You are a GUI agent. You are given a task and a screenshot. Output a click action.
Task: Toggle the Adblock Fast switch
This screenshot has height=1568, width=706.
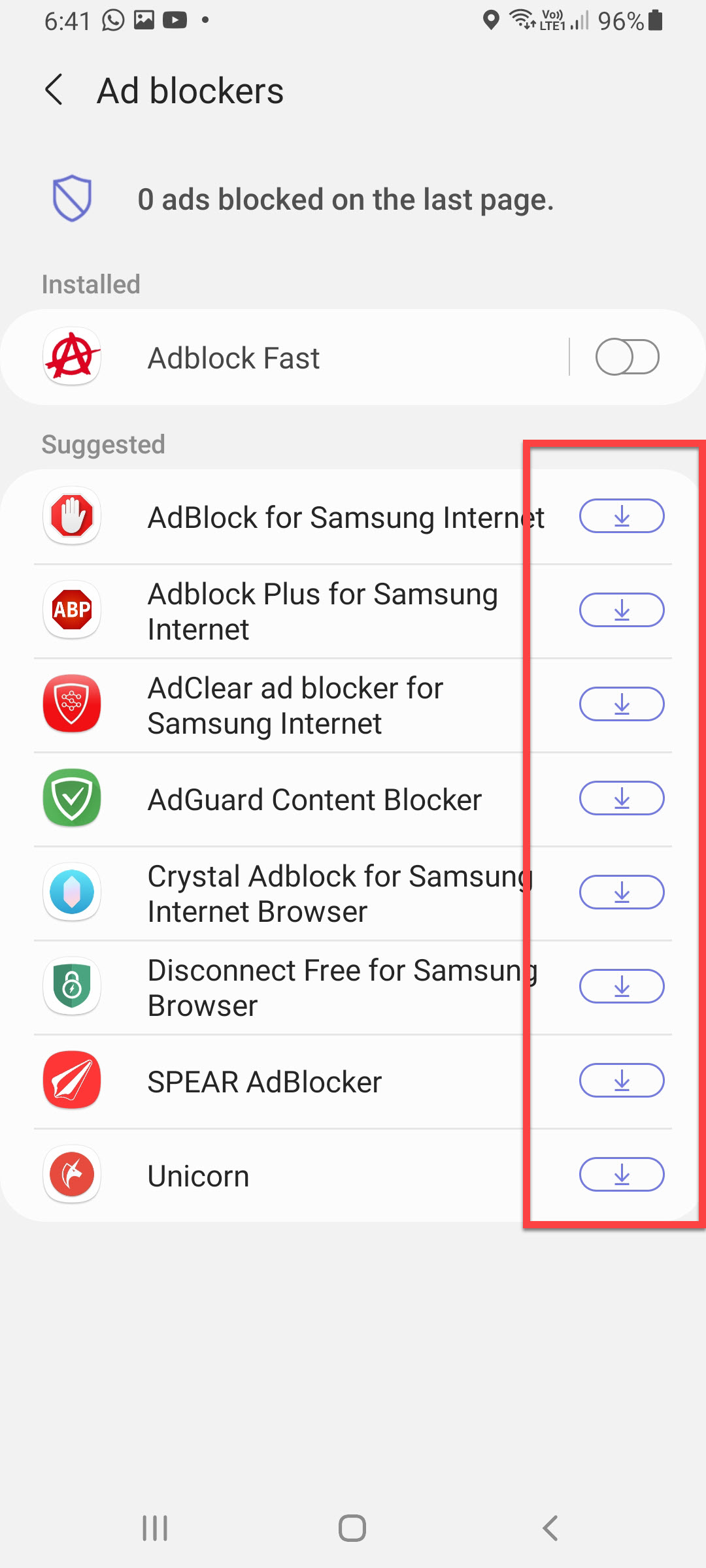[x=627, y=357]
